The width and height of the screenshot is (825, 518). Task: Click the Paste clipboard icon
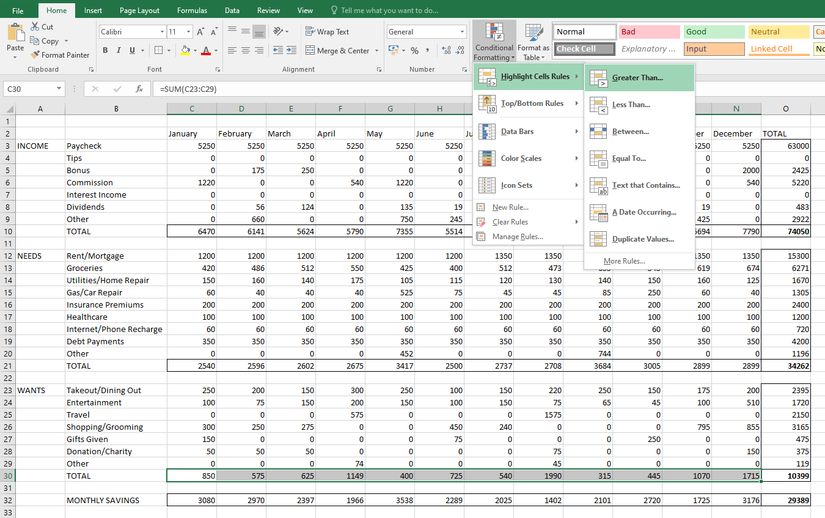[15, 35]
